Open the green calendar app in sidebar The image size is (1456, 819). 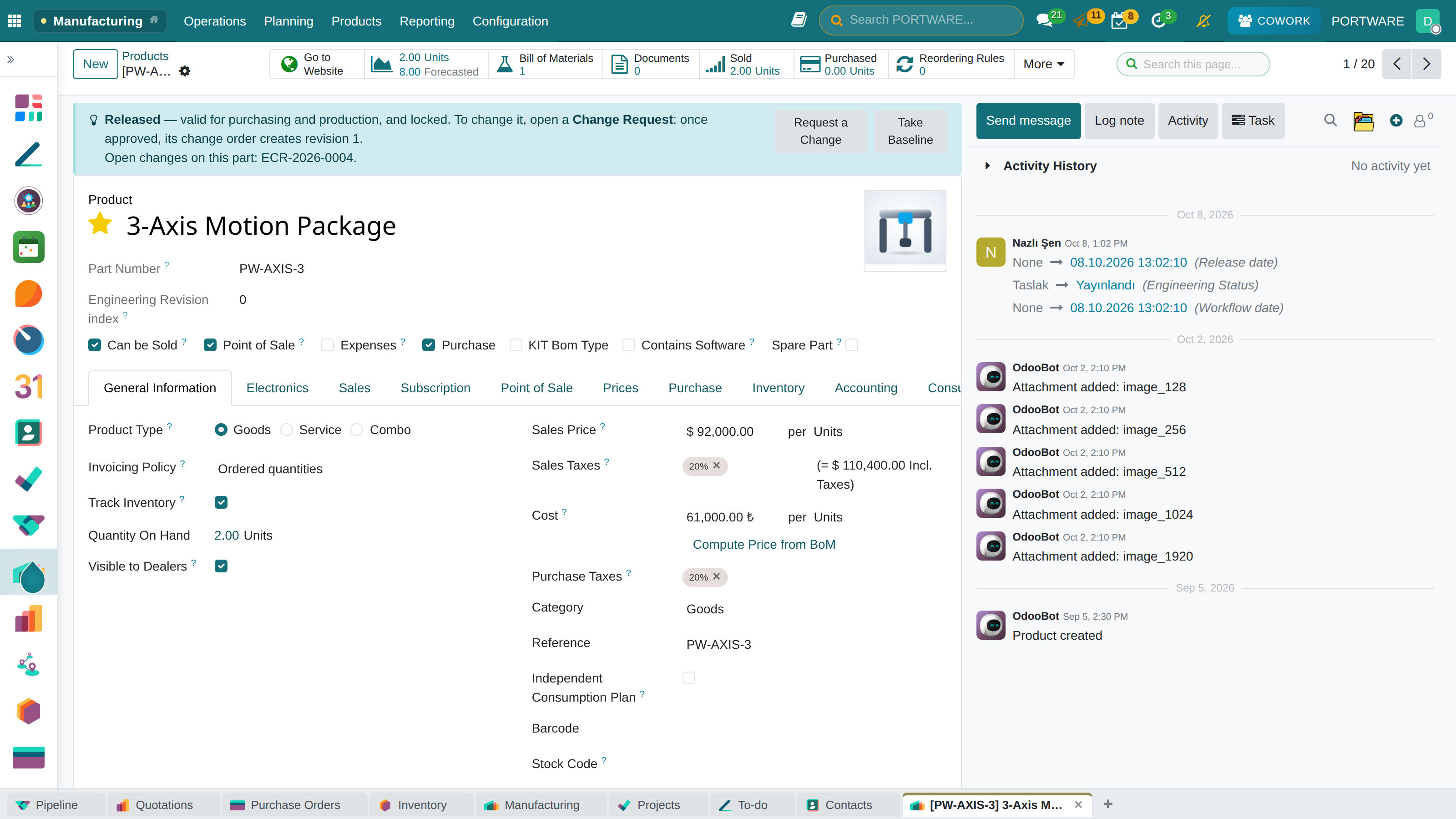pos(28,248)
